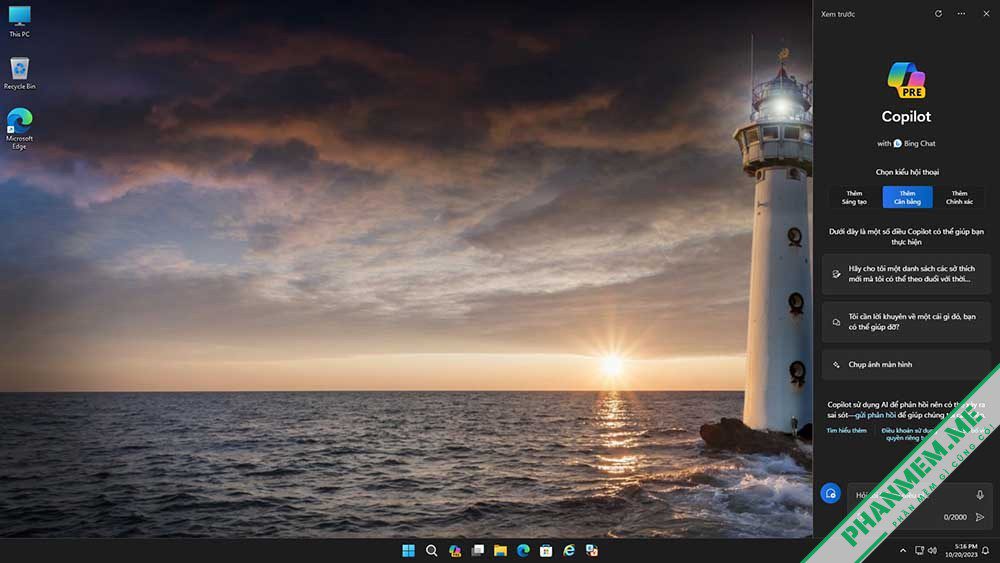The height and width of the screenshot is (563, 1000).
Task: Open Task View on the taskbar
Action: (477, 550)
